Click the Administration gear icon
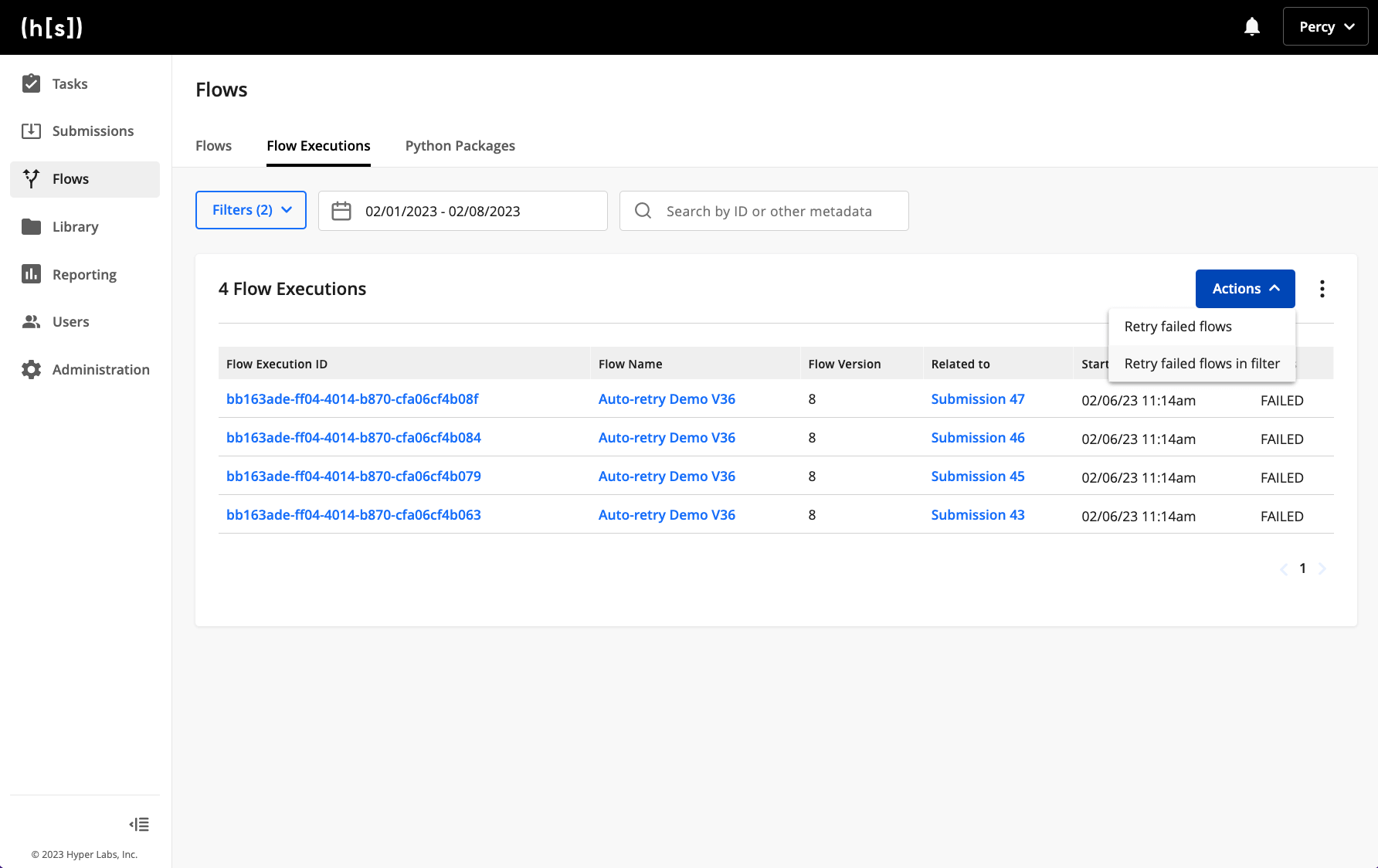Viewport: 1378px width, 868px height. [31, 370]
